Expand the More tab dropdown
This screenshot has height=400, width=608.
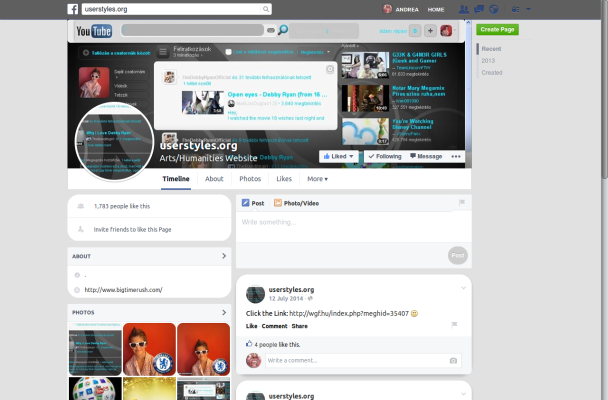pos(317,179)
